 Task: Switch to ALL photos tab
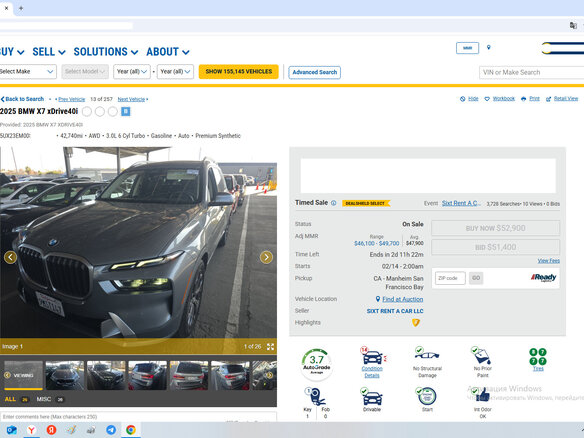[x=16, y=399]
